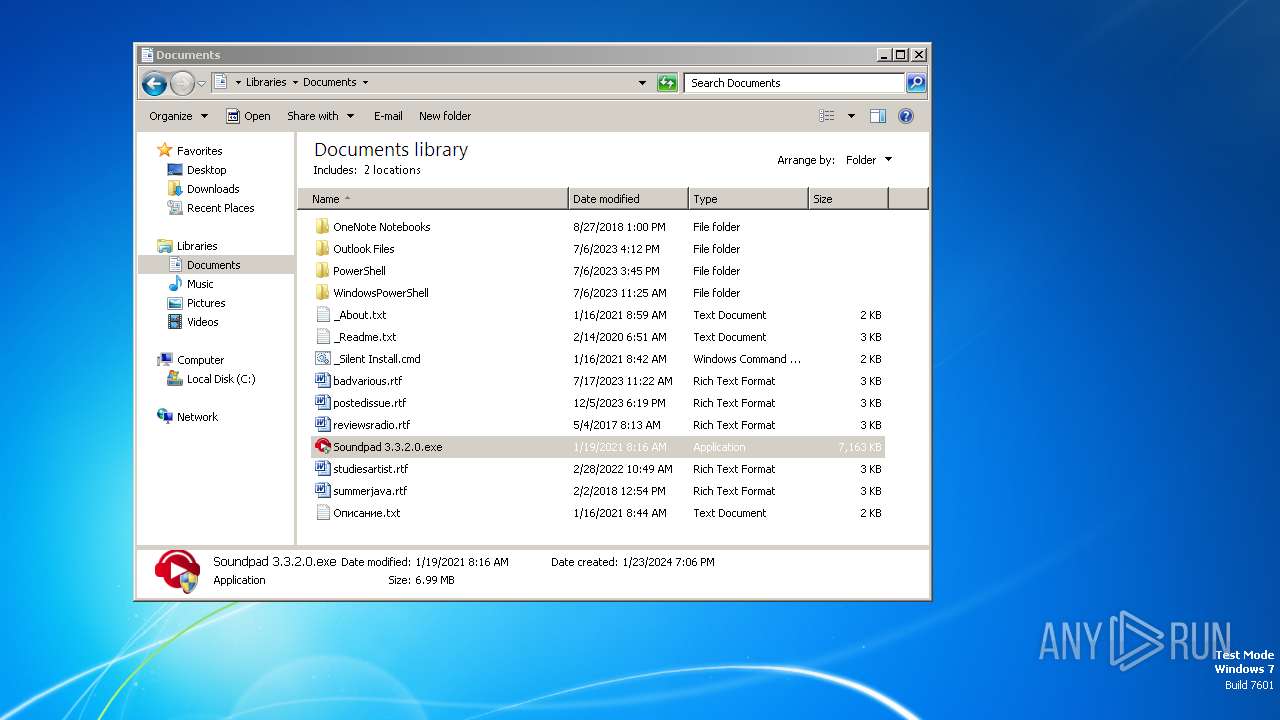Click the Open toolbar button

pos(248,116)
